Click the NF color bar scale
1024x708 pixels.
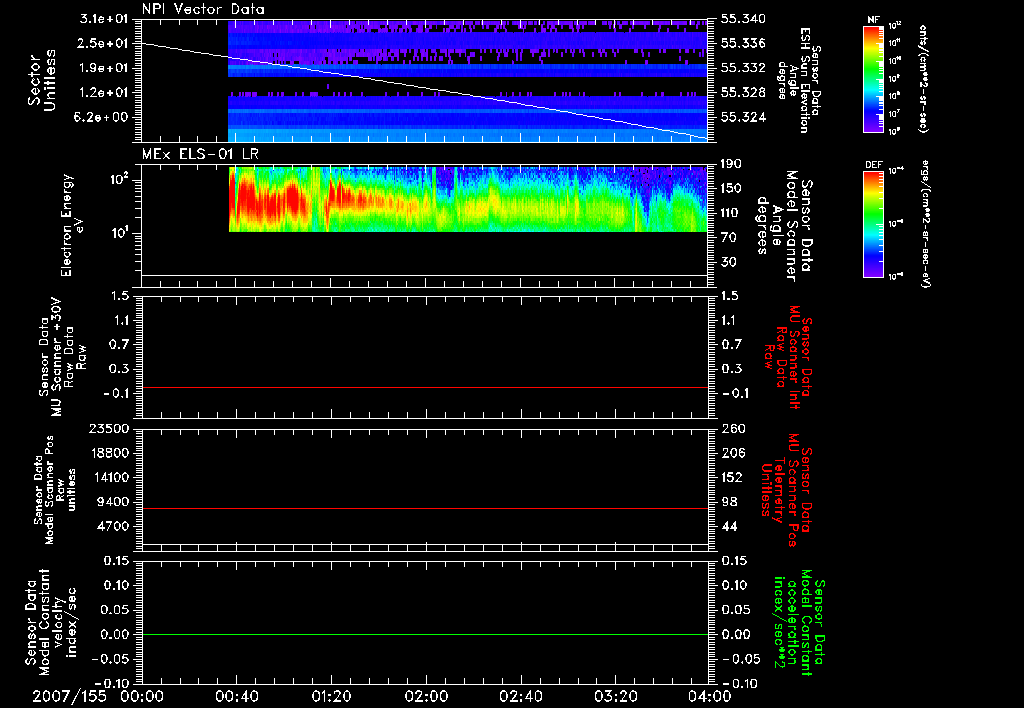pyautogui.click(x=874, y=78)
